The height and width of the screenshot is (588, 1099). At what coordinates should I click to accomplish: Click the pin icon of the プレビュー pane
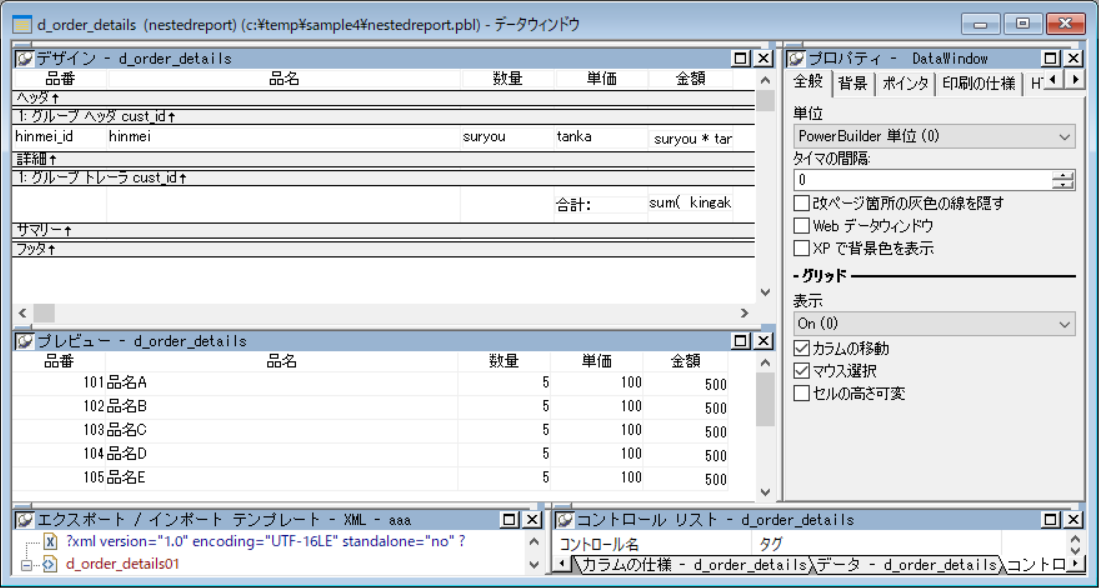25,342
